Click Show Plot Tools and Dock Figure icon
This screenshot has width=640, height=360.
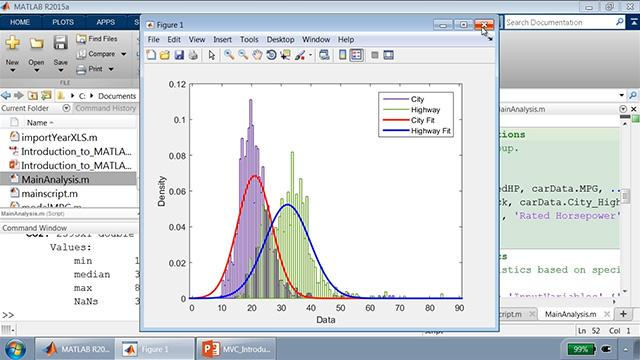pyautogui.click(x=389, y=55)
